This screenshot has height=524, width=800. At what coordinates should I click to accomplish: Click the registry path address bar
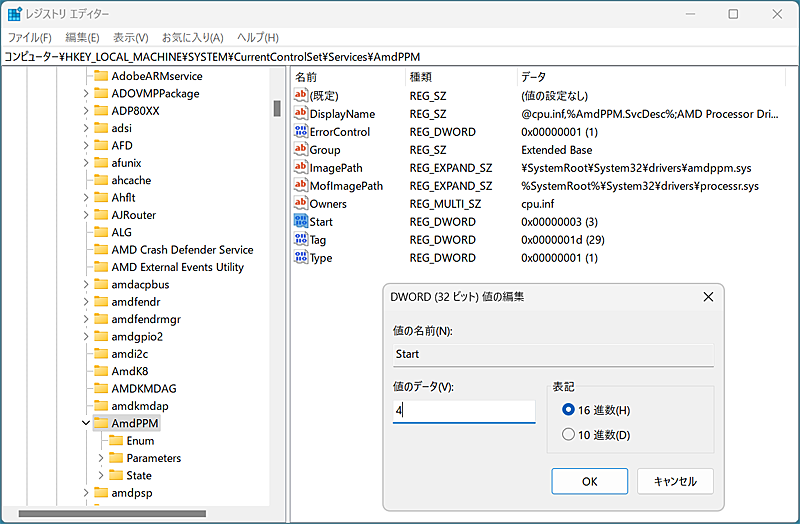[x=400, y=57]
